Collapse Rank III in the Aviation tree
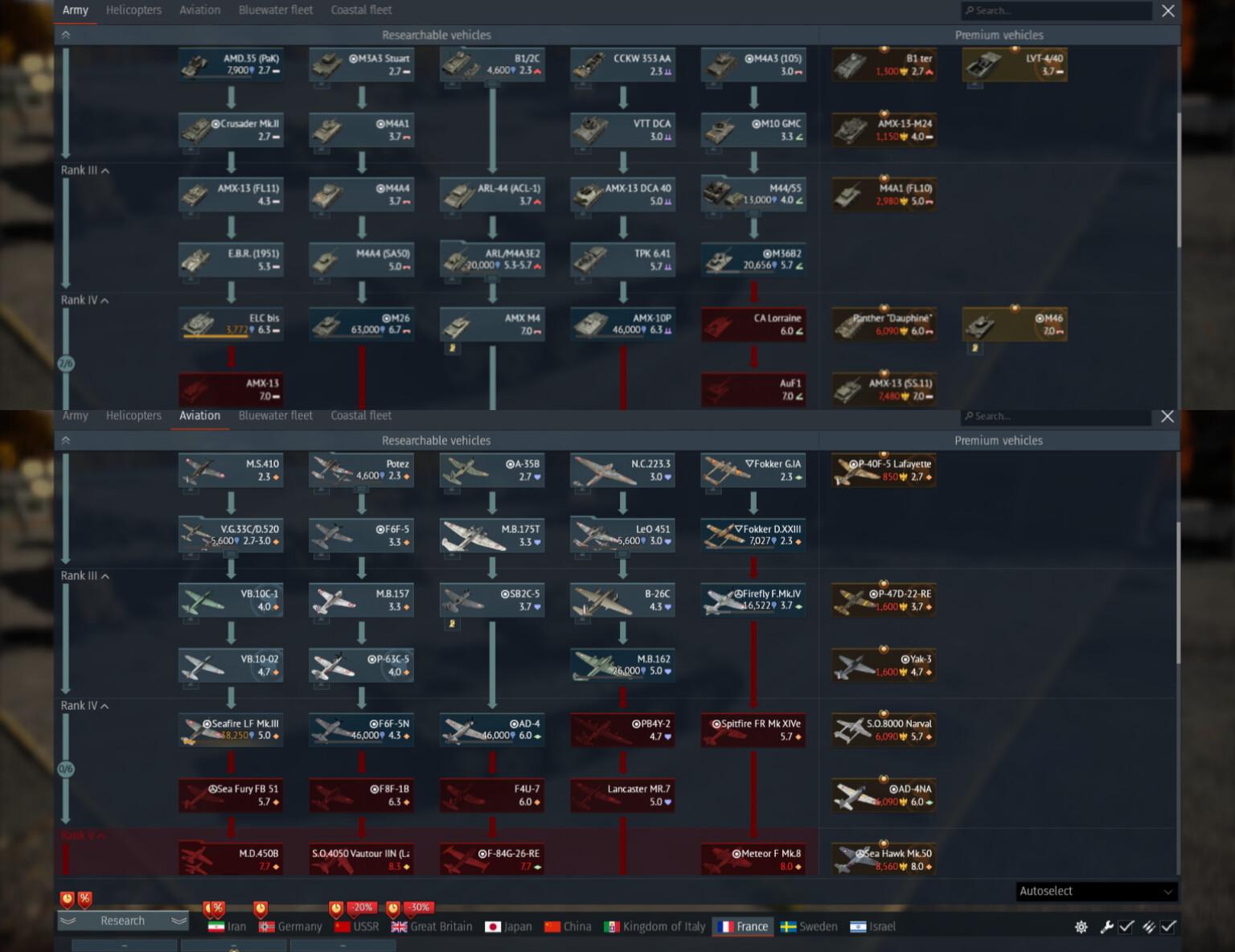1235x952 pixels. tap(85, 576)
